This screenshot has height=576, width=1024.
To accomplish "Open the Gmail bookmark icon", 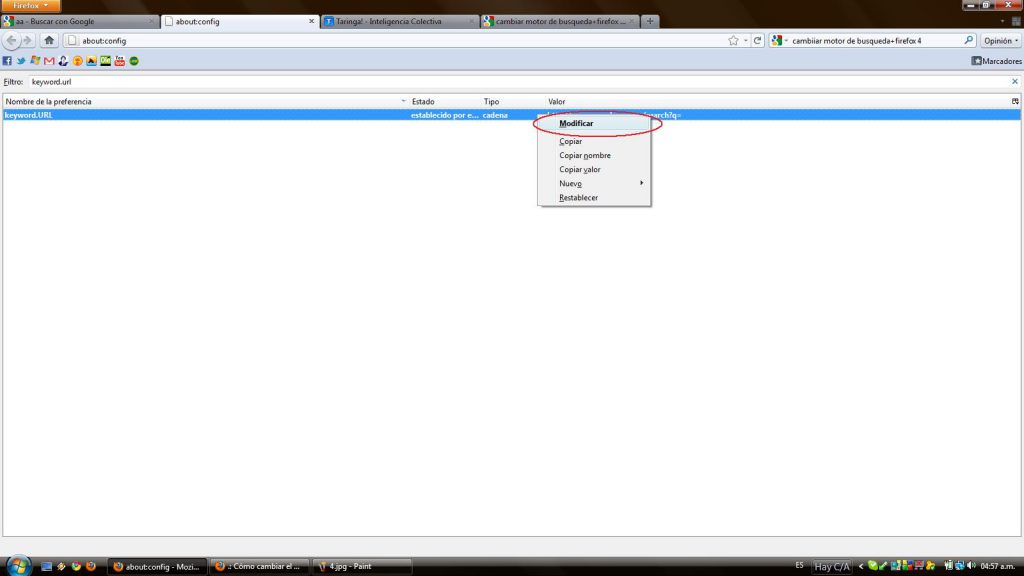I will point(49,61).
